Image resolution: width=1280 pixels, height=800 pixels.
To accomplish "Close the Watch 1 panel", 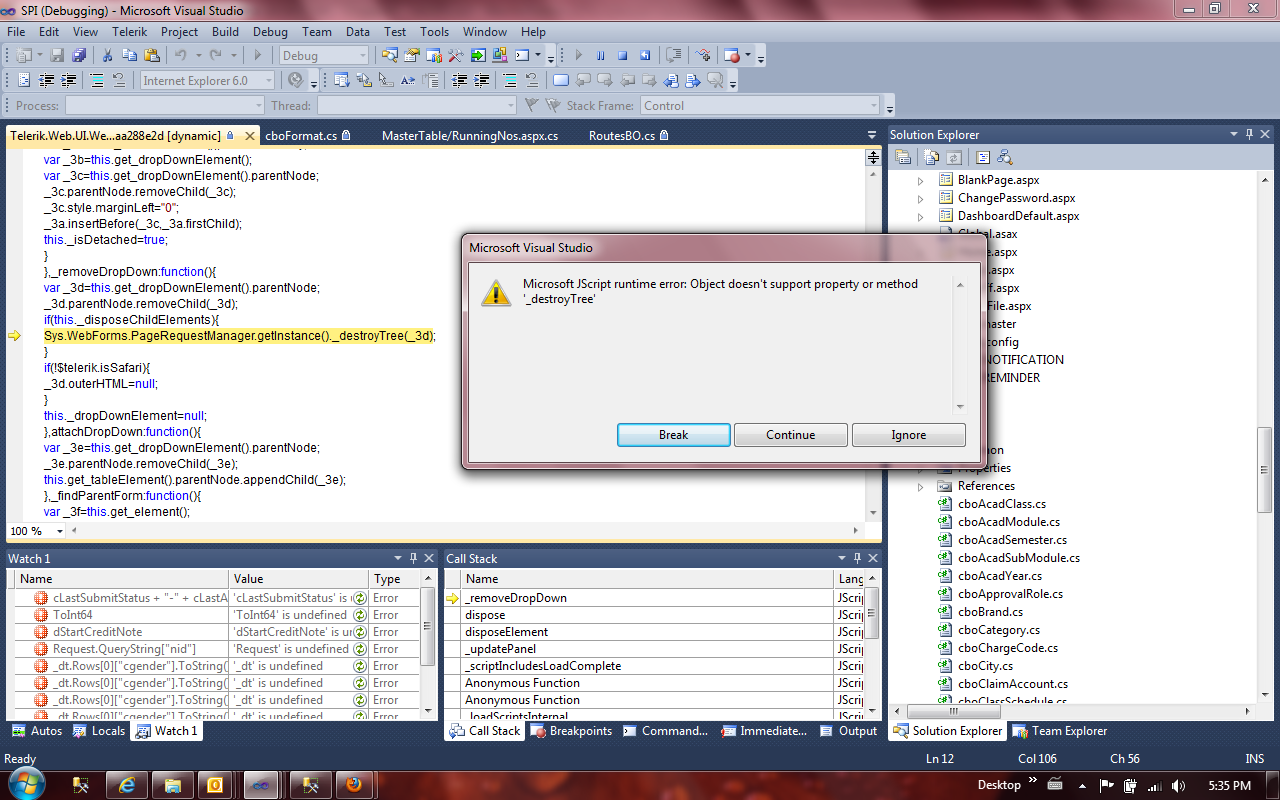I will point(429,558).
